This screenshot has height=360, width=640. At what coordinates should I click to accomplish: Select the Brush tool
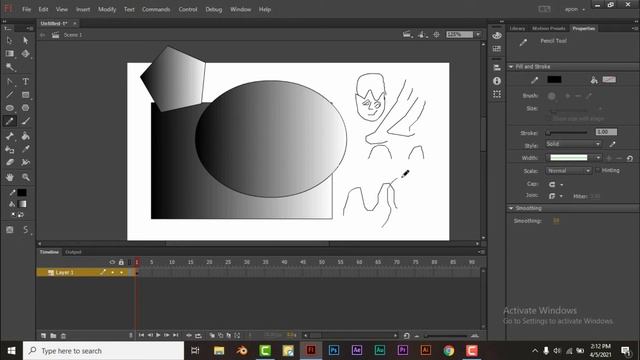(25, 121)
